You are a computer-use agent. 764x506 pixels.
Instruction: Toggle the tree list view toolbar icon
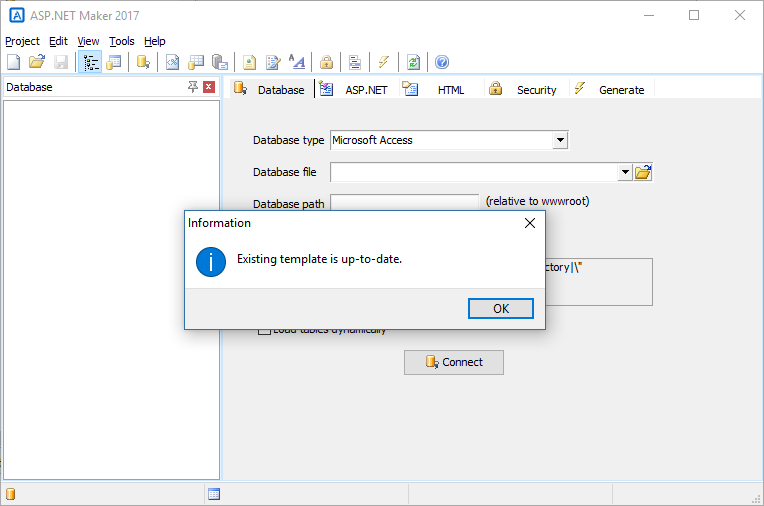pyautogui.click(x=90, y=62)
